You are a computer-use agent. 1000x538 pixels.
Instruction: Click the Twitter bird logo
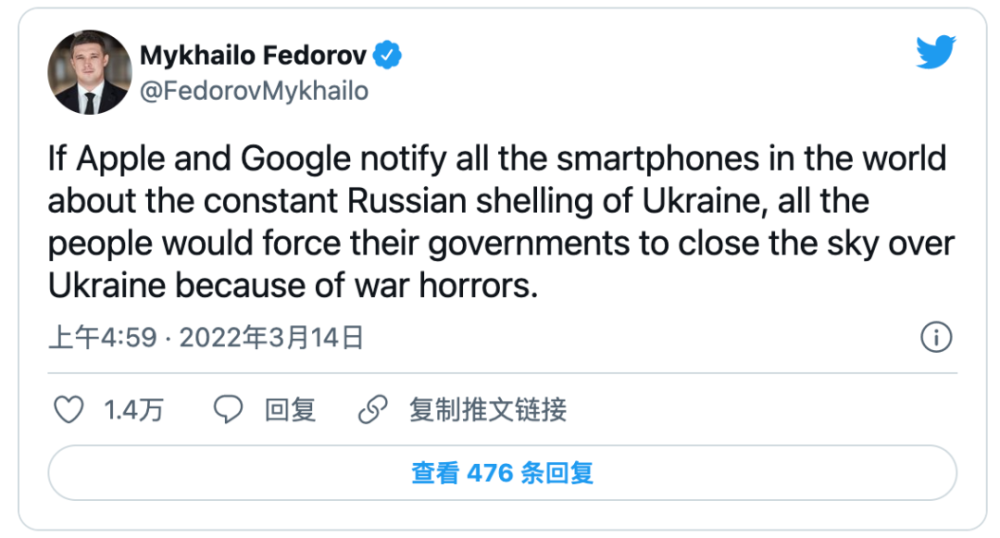coord(936,52)
